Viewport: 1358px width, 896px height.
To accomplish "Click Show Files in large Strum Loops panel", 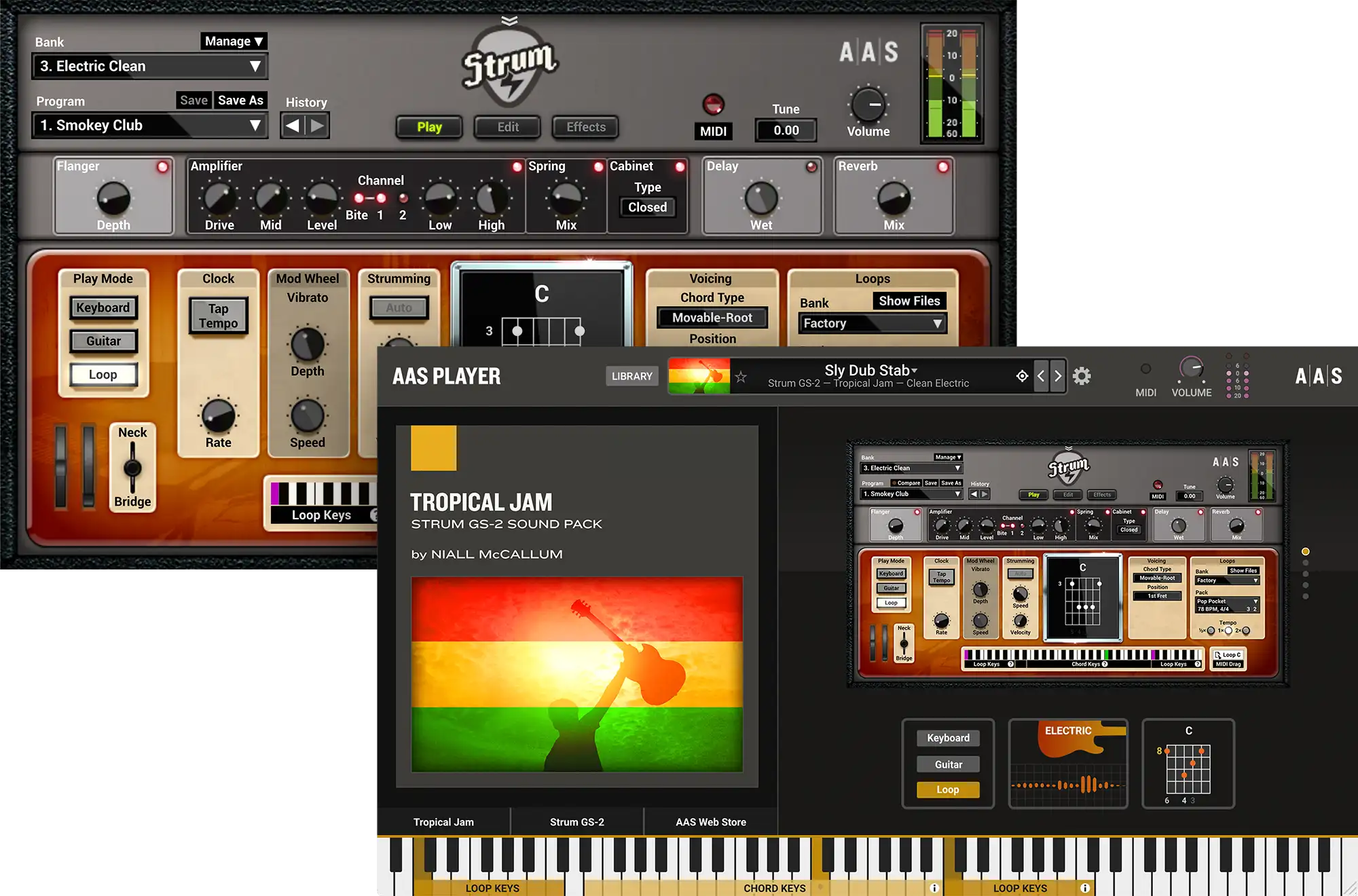I will pos(909,301).
